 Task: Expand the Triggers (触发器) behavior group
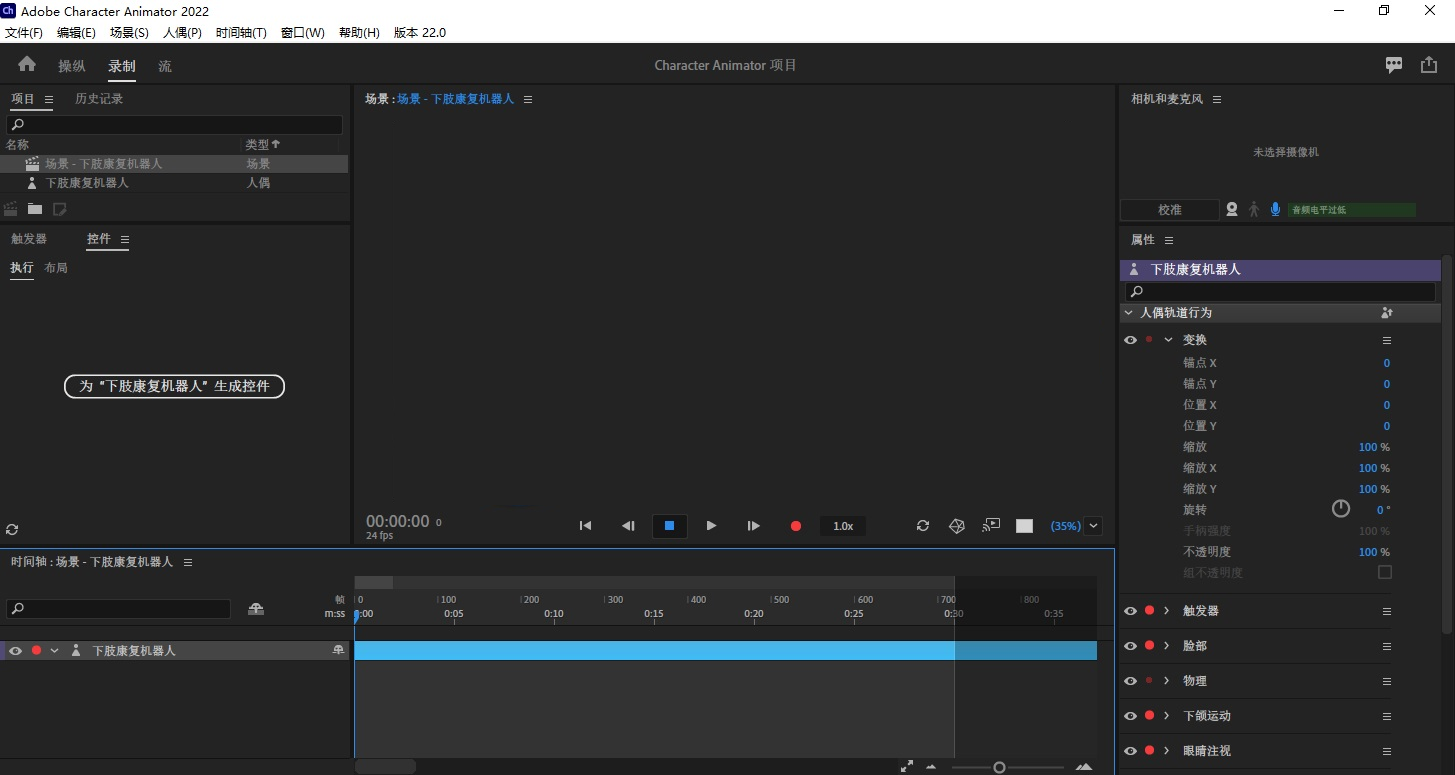coord(1167,610)
